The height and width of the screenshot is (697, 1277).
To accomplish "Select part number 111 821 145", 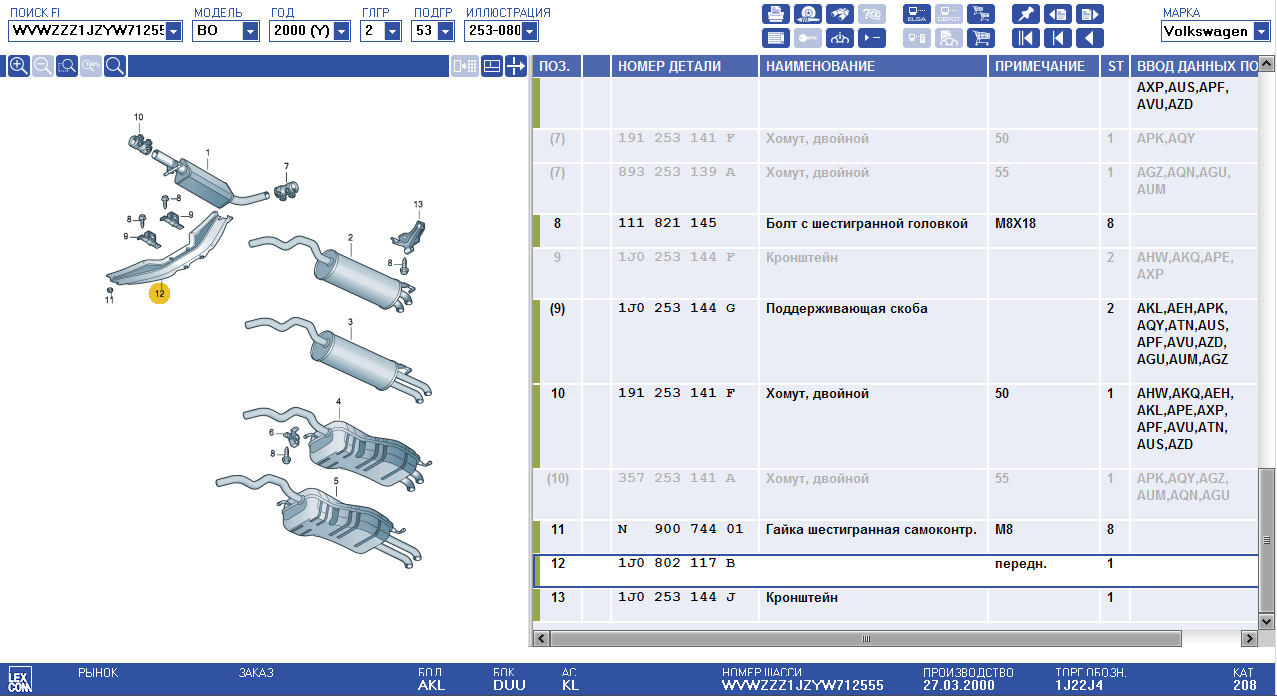I will (x=667, y=223).
